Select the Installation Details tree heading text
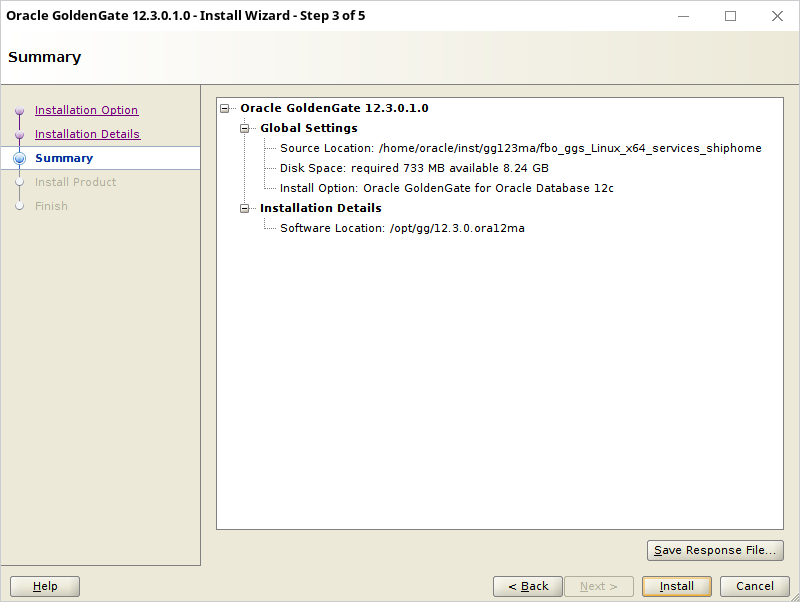Screen dimensions: 800x602 (320, 208)
